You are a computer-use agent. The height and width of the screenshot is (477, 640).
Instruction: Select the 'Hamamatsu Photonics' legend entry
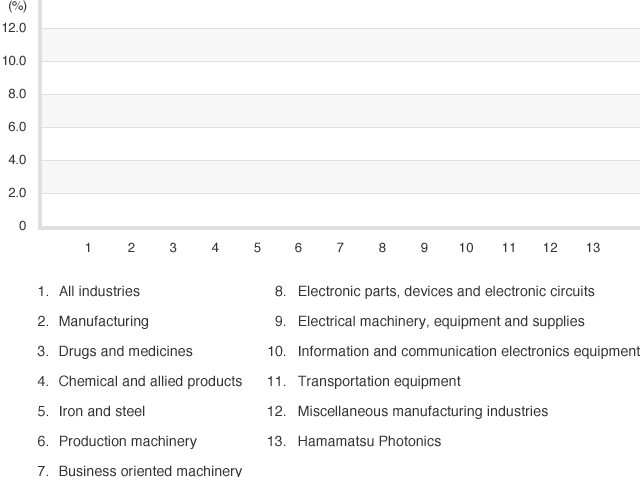pos(369,441)
